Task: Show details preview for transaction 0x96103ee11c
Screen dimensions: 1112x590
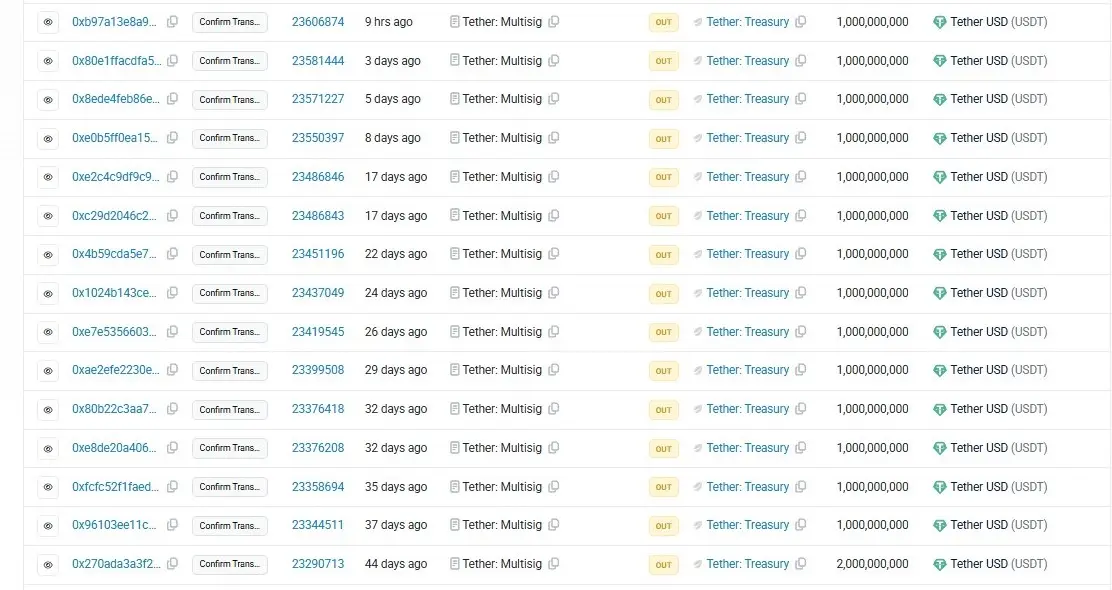Action: coord(48,525)
